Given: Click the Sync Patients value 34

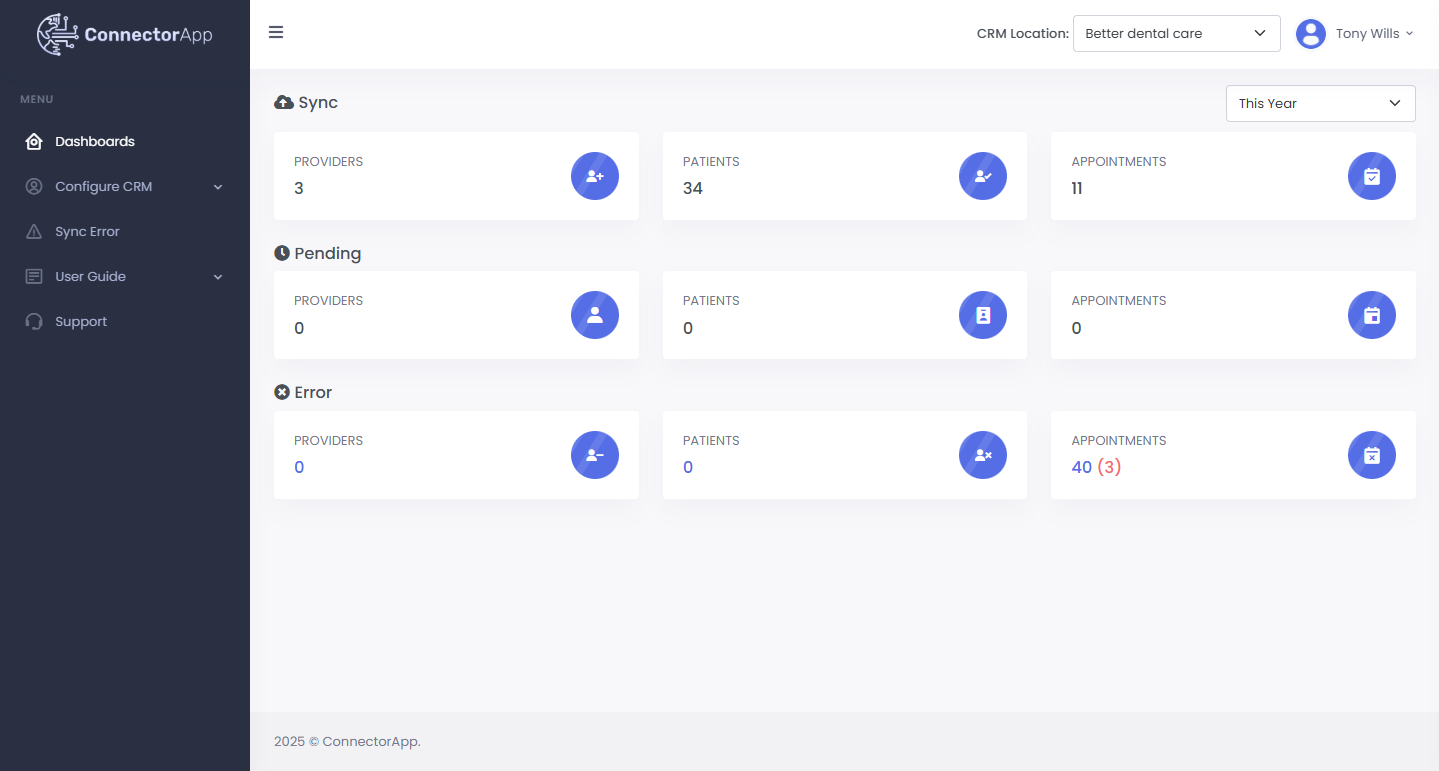Looking at the screenshot, I should (x=692, y=188).
